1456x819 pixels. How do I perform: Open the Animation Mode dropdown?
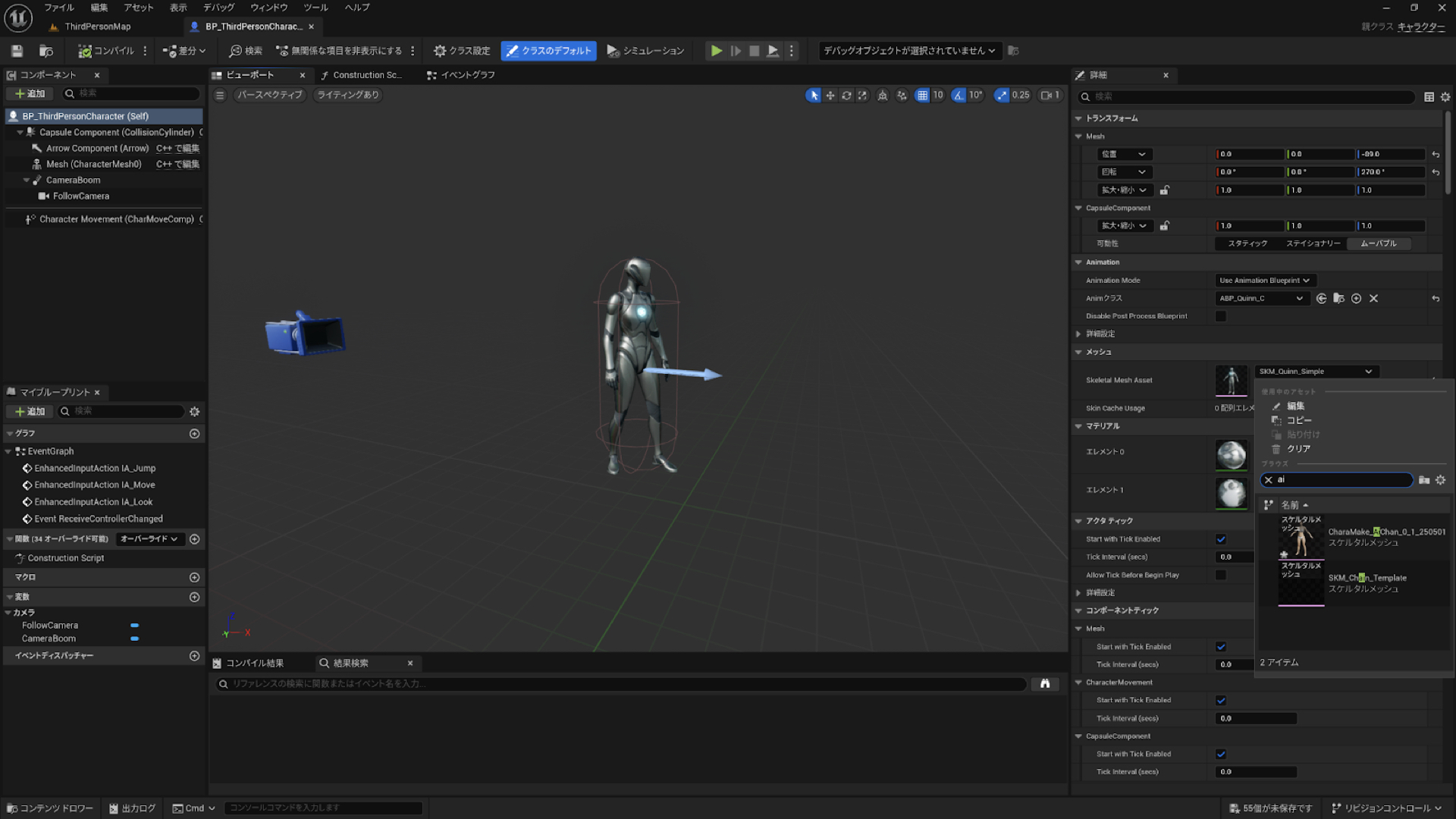point(1265,281)
